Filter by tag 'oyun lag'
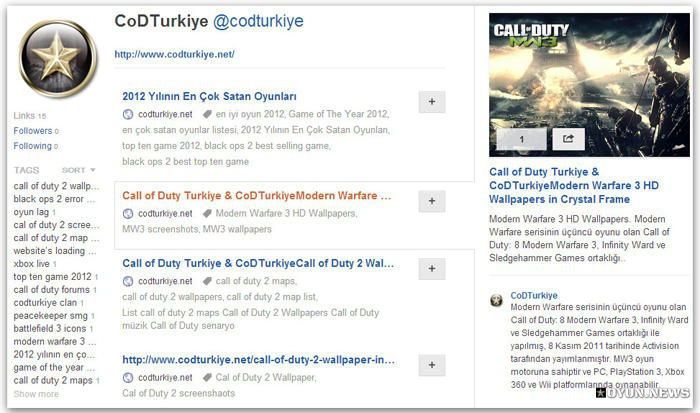Image resolution: width=700 pixels, height=413 pixels. 34,212
